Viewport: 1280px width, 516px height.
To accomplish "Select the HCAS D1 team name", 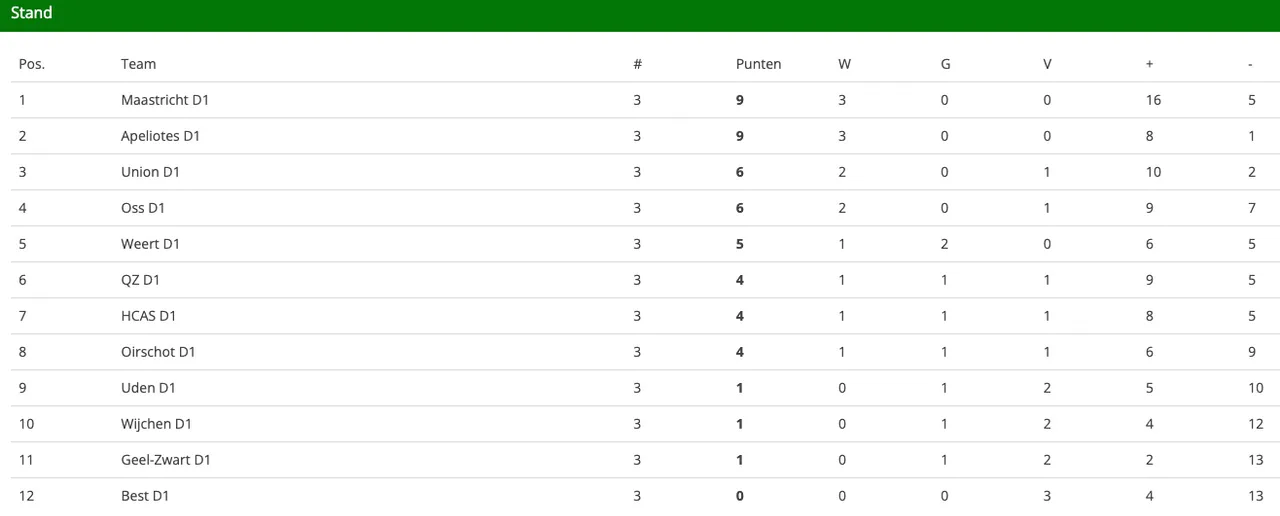I will coord(148,316).
